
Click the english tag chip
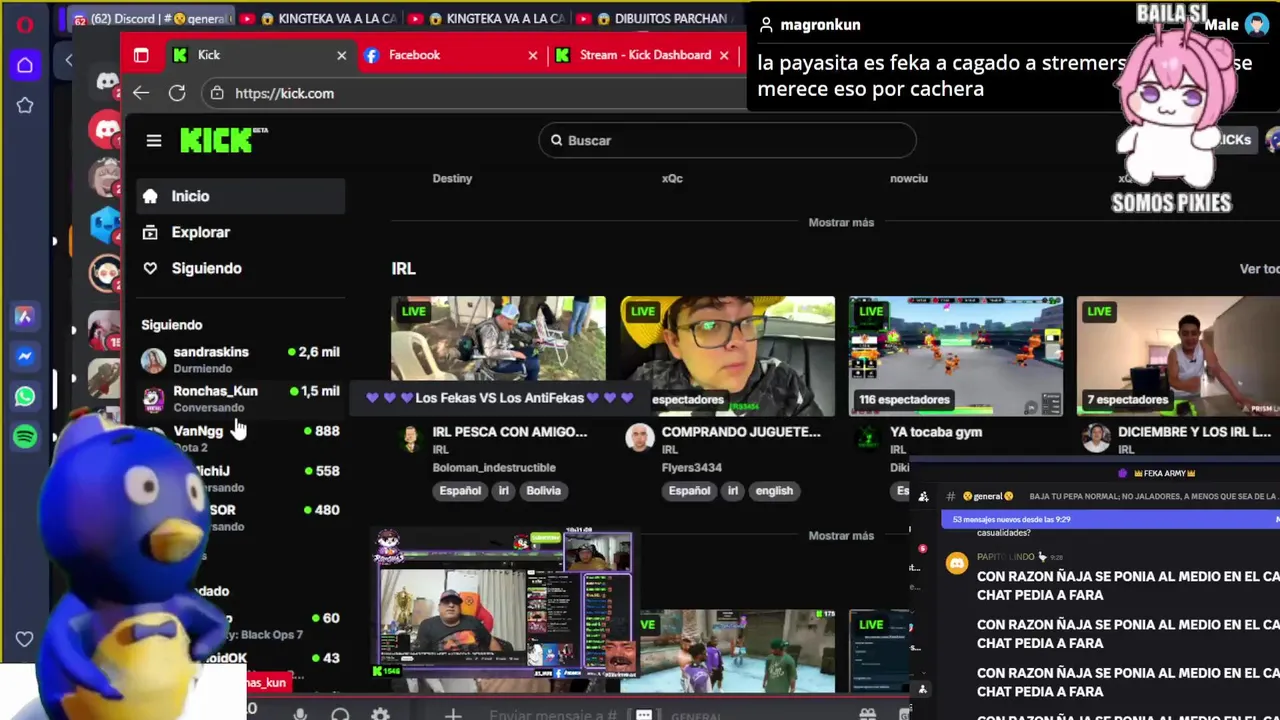[x=774, y=491]
